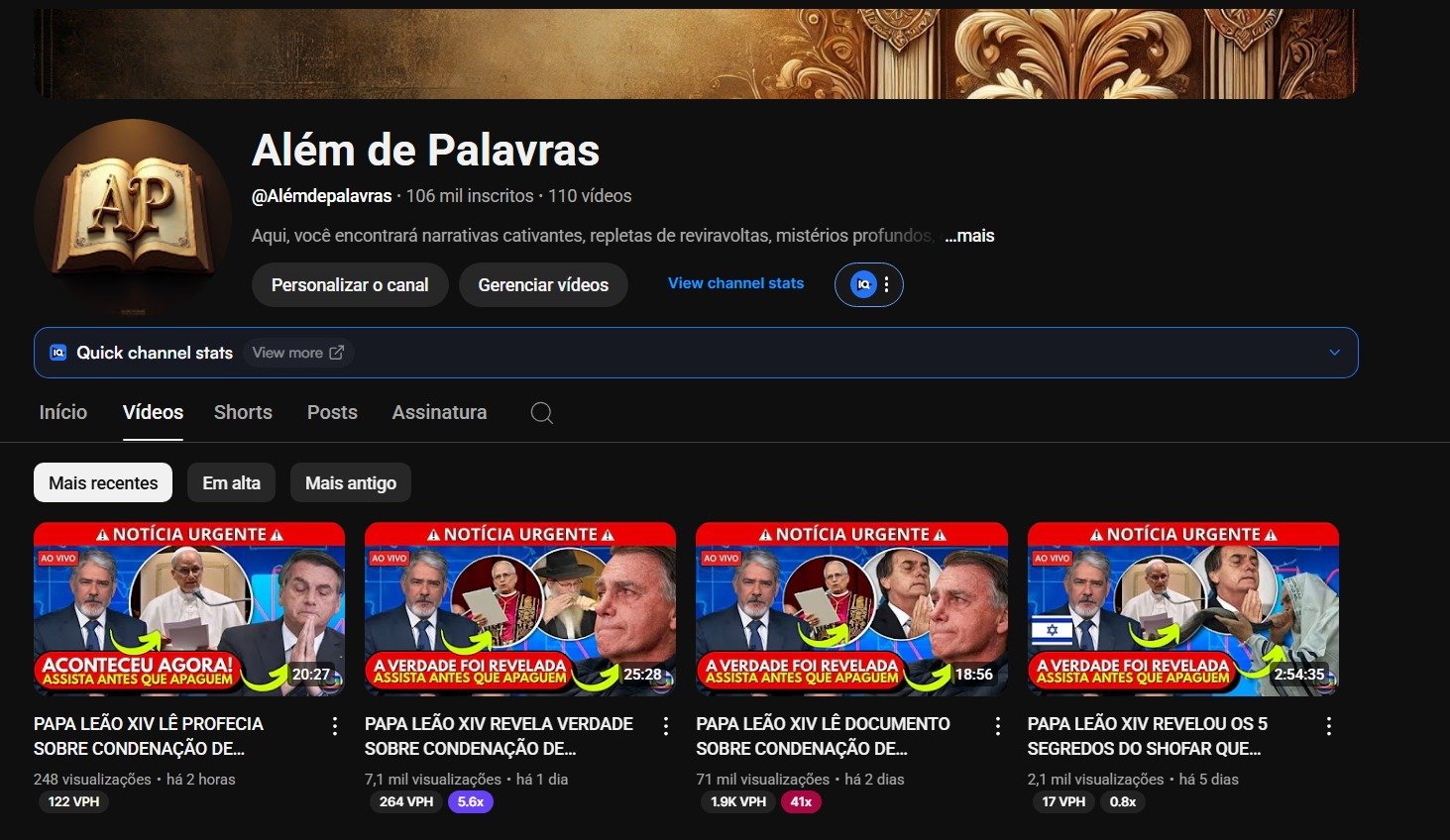Go to the Início tab
Viewport: 1450px width, 840px height.
click(x=63, y=412)
